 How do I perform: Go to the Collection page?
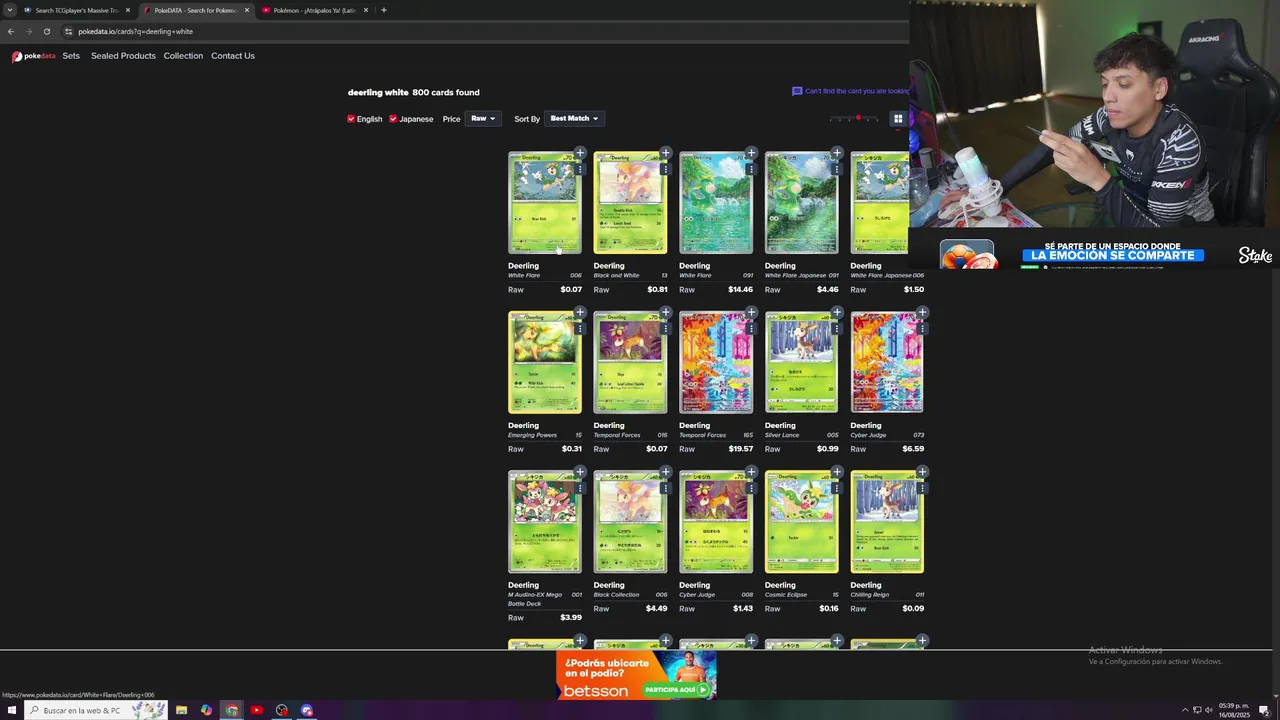point(183,56)
